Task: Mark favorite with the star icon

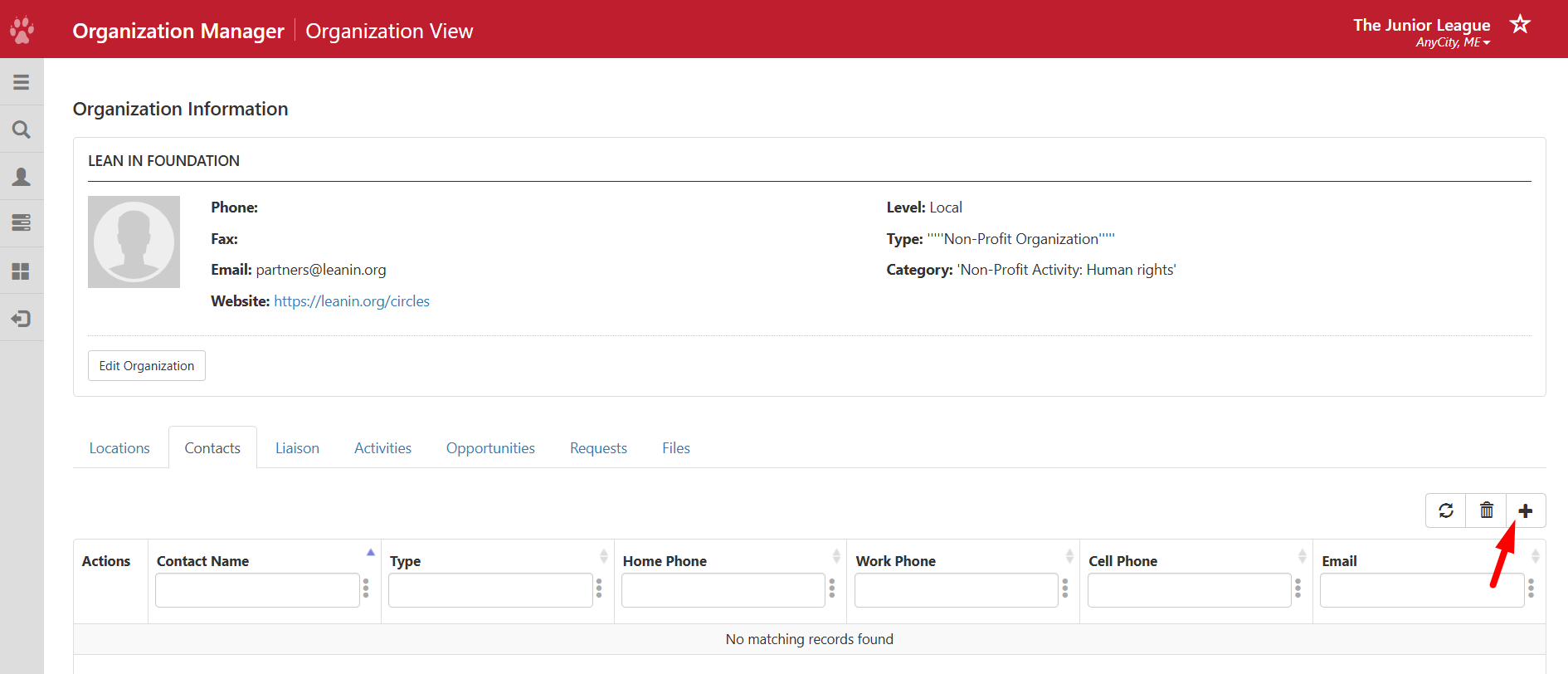Action: (x=1520, y=23)
